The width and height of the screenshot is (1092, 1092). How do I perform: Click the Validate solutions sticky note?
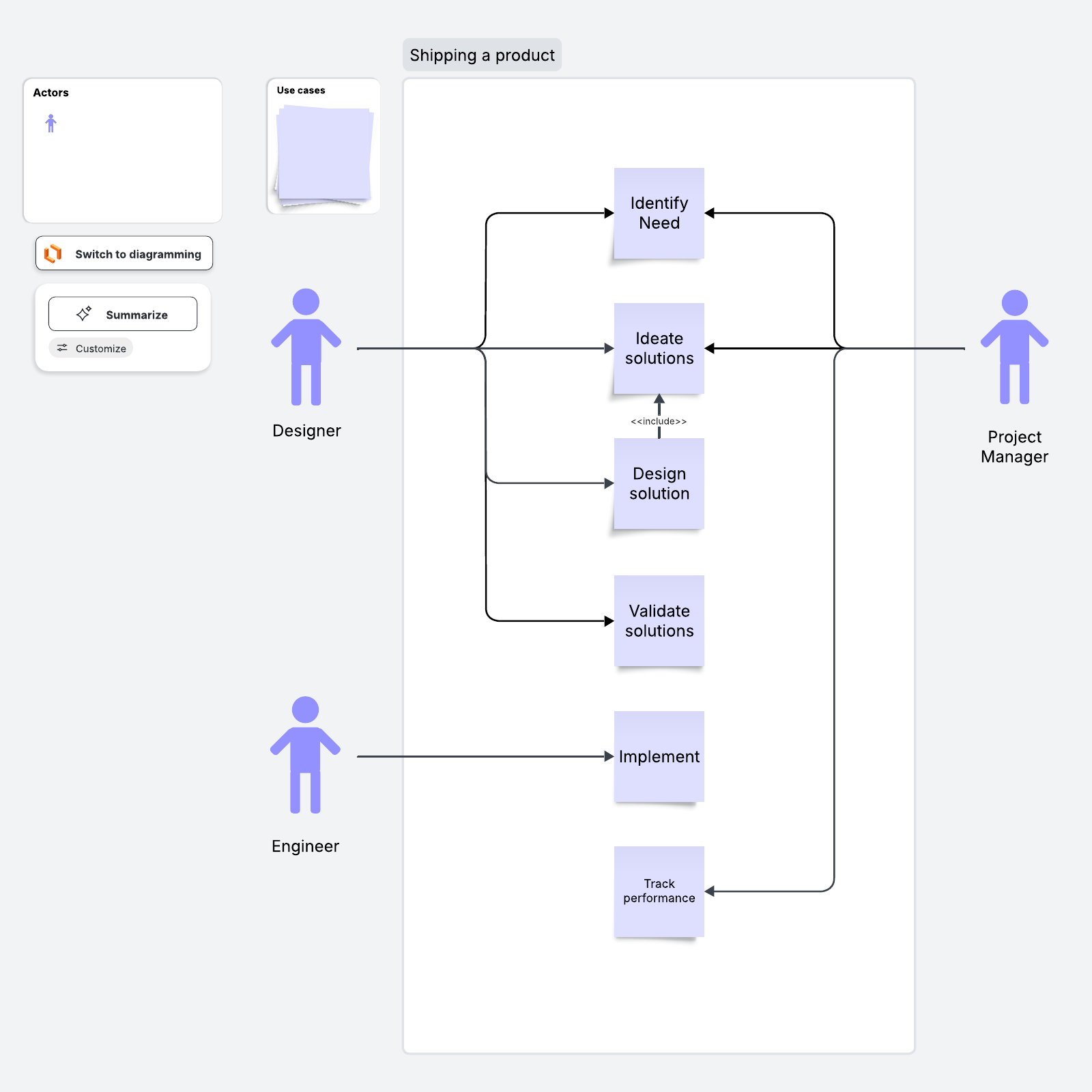[658, 621]
